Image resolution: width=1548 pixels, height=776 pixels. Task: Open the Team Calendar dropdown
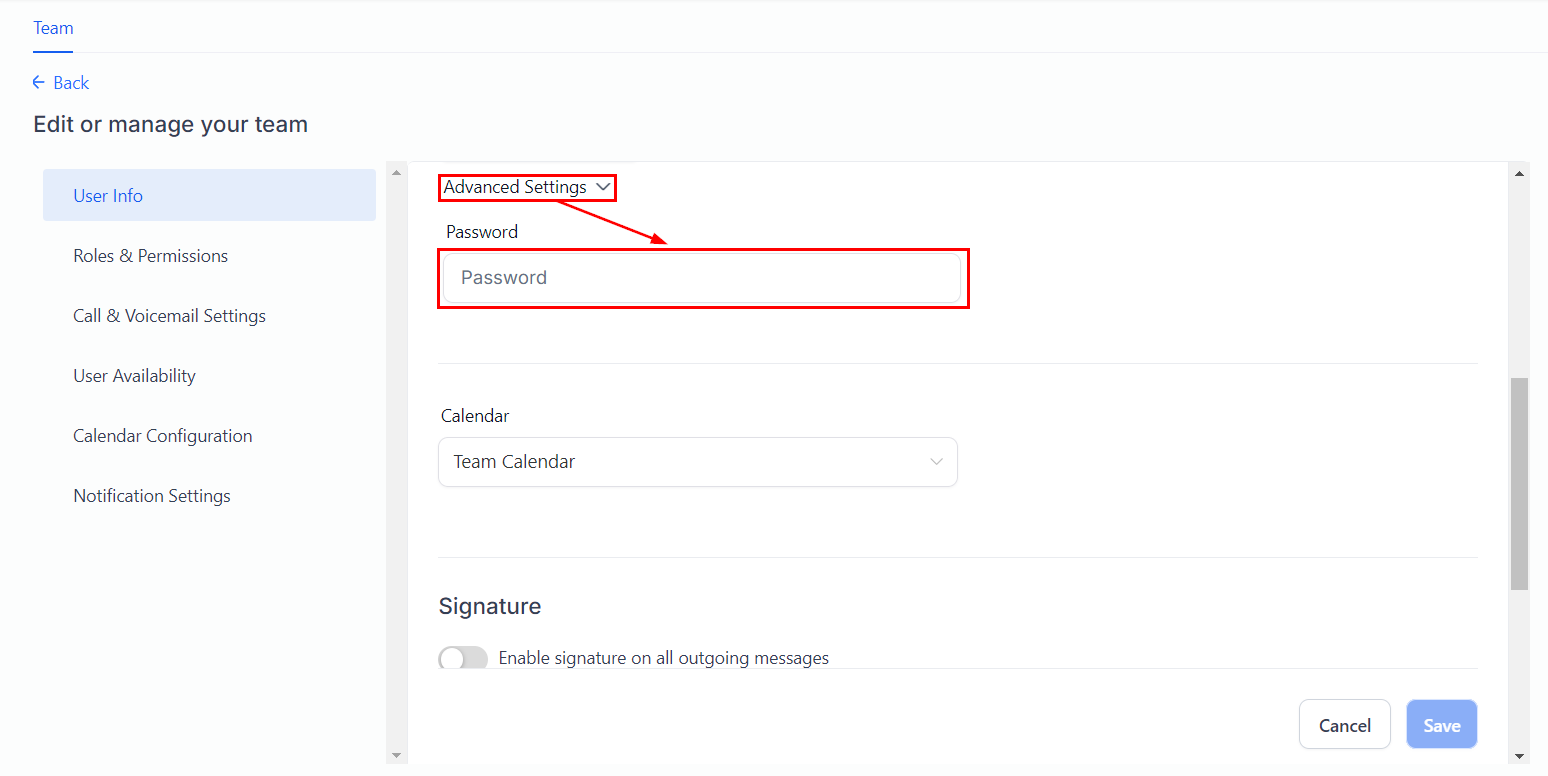point(697,462)
